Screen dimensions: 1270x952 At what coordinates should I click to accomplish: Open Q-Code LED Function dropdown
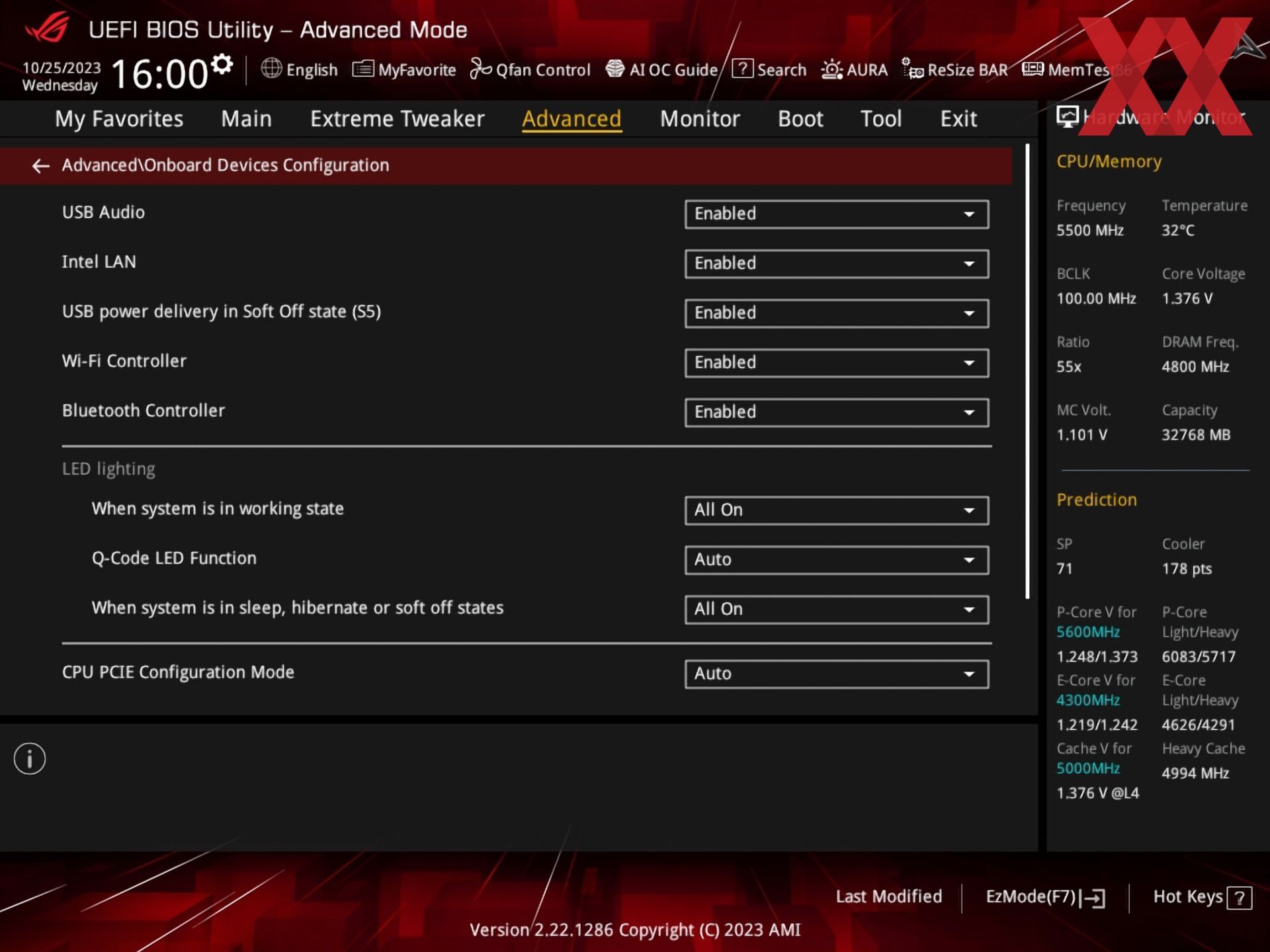pyautogui.click(x=837, y=560)
